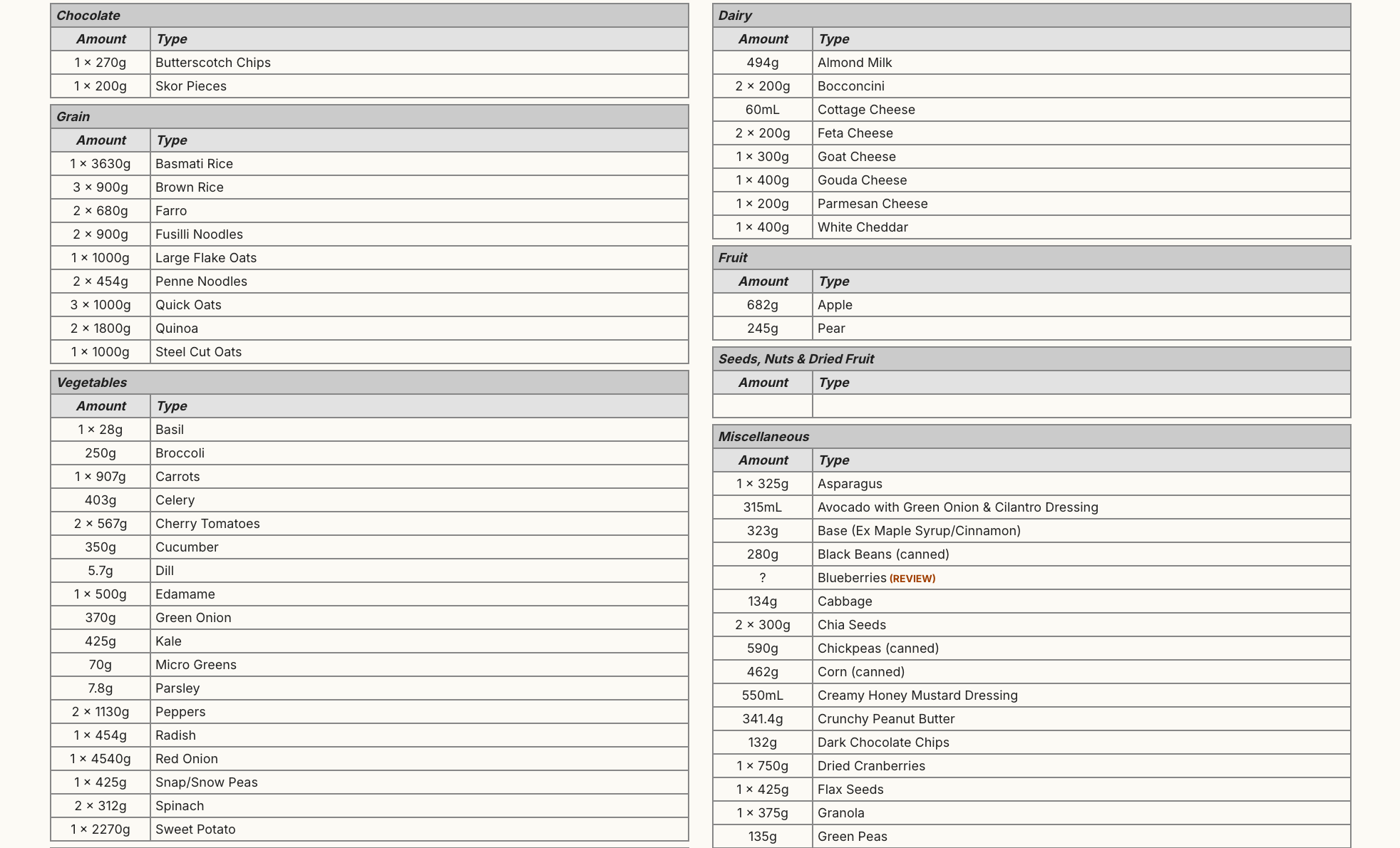The image size is (1400, 848).
Task: Click the Dried Cranberries row
Action: 1031,766
